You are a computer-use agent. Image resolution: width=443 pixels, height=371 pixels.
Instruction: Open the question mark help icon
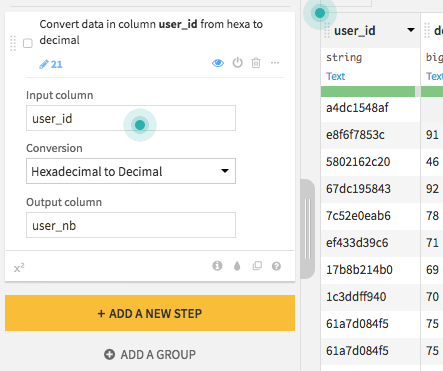pyautogui.click(x=276, y=266)
